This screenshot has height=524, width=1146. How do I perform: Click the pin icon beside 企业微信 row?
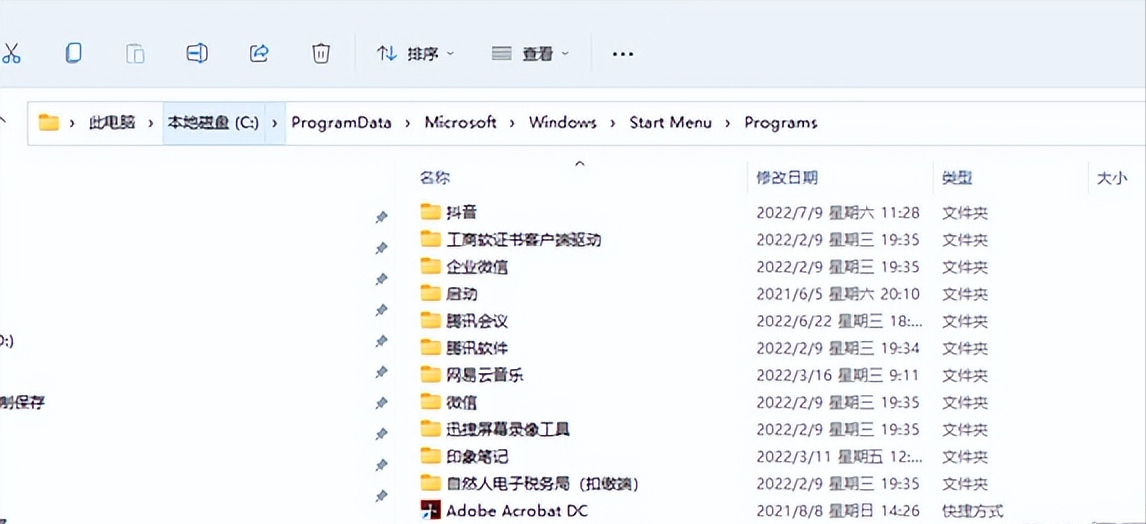[381, 279]
